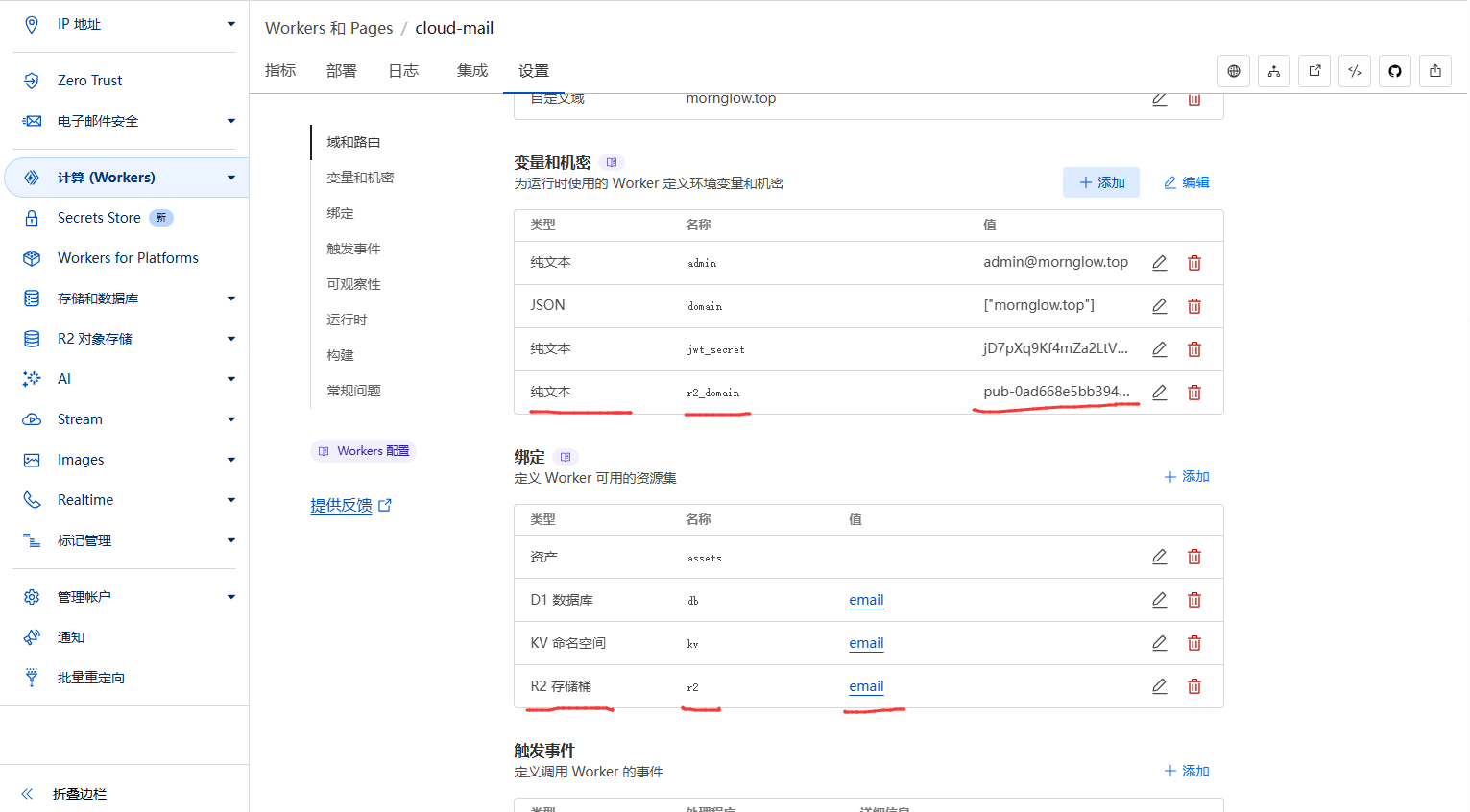Edit the D1 数据库 binding
1470x812 pixels.
click(1160, 600)
